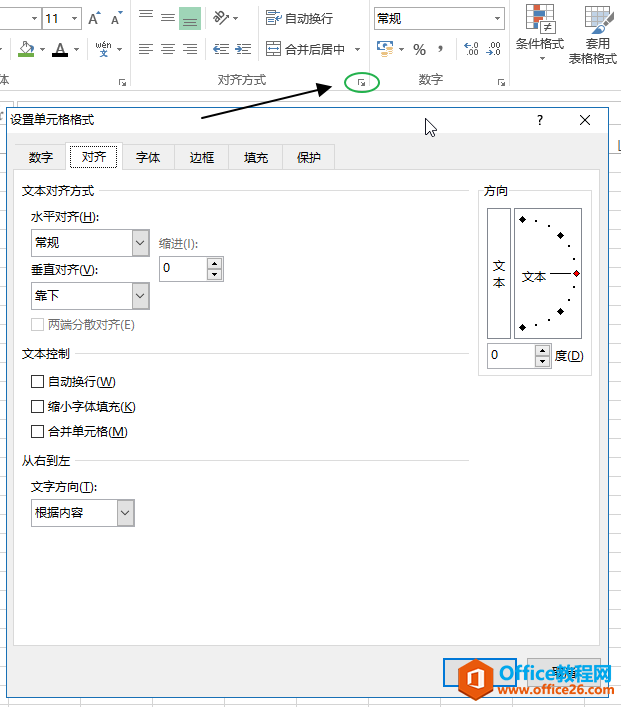
Task: Decrease decimal places icon
Action: point(493,49)
